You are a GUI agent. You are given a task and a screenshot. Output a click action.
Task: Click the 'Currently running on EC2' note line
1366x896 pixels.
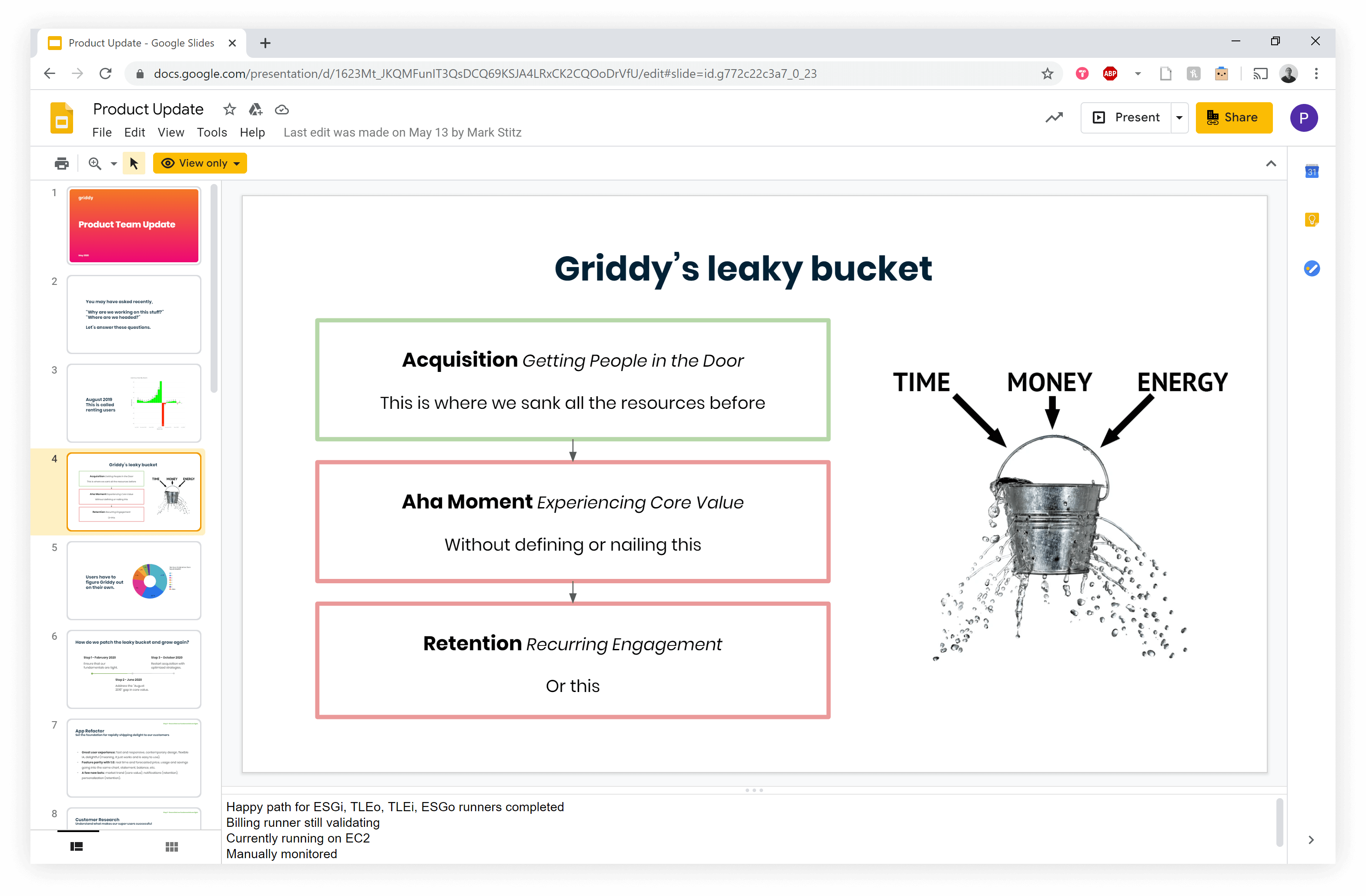click(x=298, y=838)
